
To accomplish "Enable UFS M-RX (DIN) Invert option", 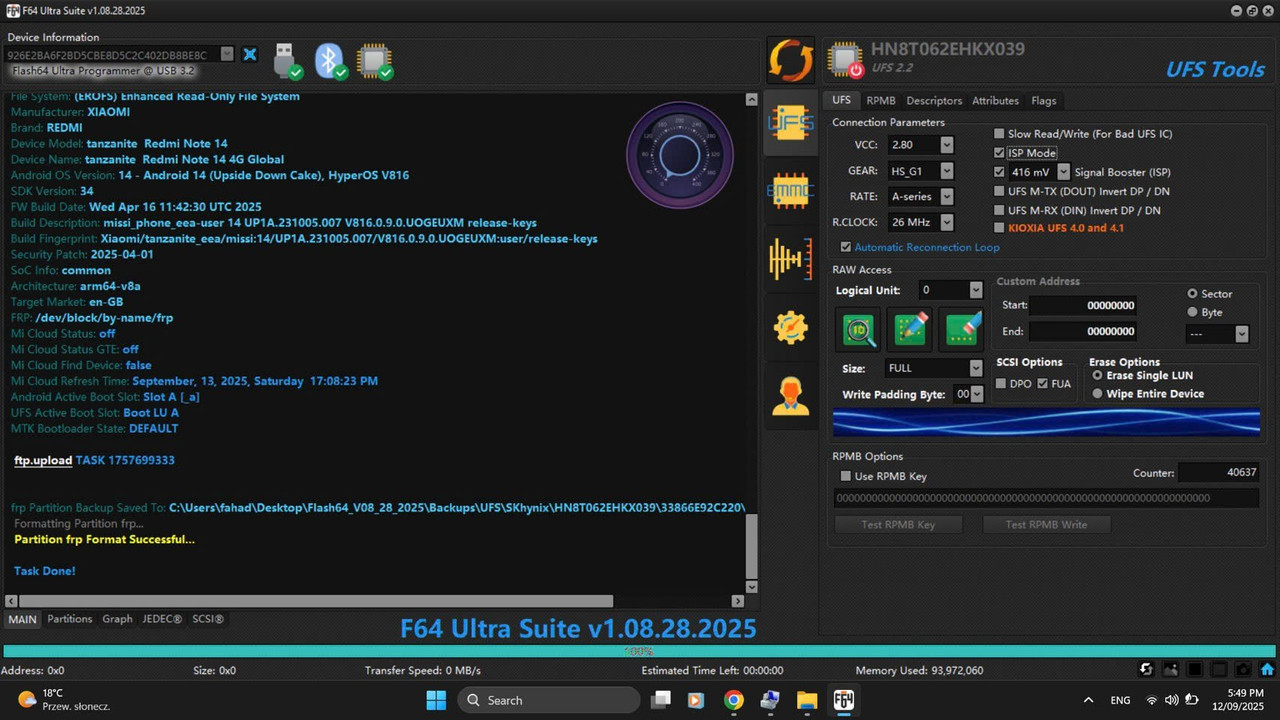I will click(x=999, y=210).
